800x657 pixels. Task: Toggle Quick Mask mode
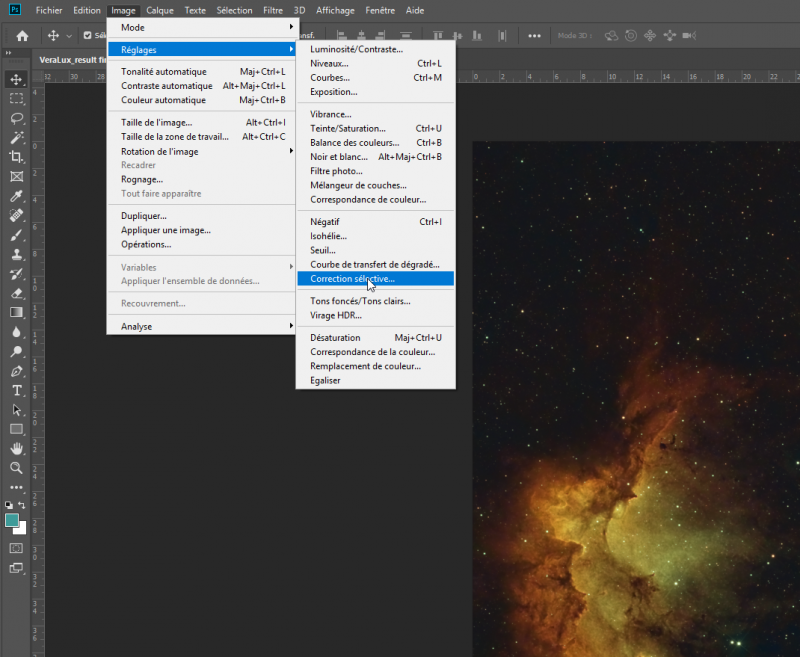[x=16, y=548]
